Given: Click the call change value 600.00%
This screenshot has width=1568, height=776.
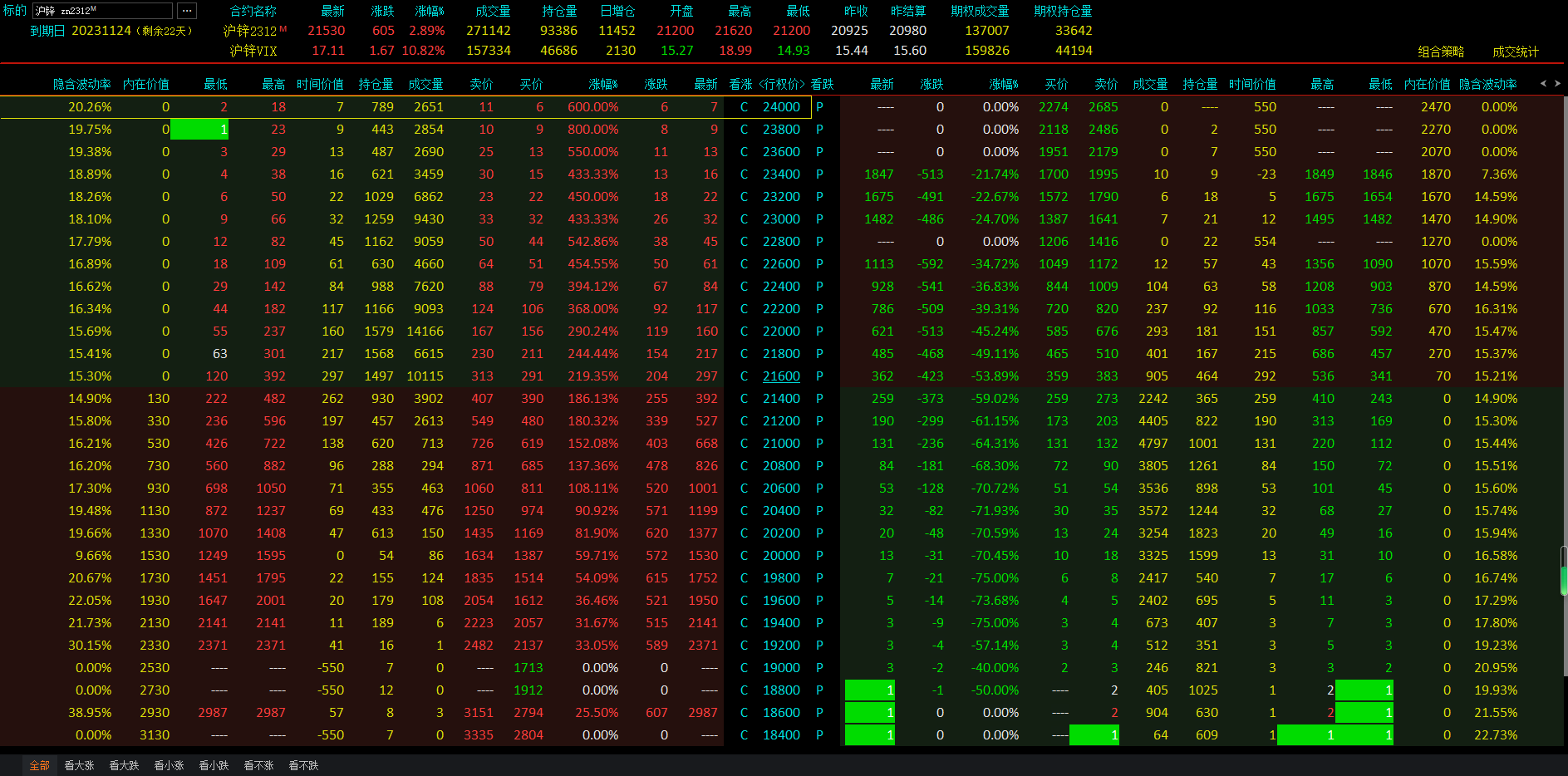Looking at the screenshot, I should (592, 107).
